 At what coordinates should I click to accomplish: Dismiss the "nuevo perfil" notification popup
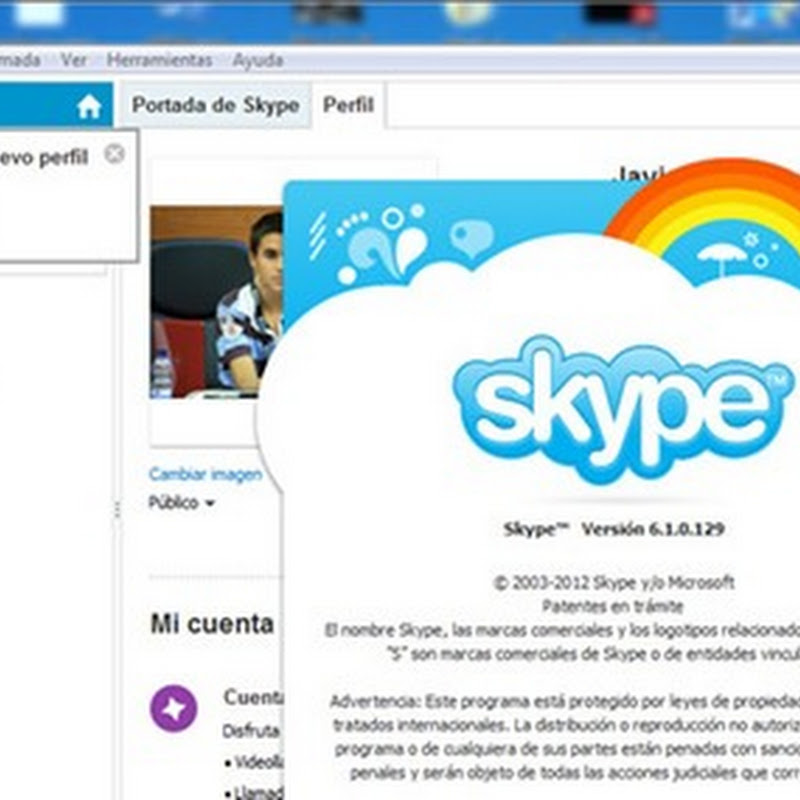pyautogui.click(x=114, y=154)
